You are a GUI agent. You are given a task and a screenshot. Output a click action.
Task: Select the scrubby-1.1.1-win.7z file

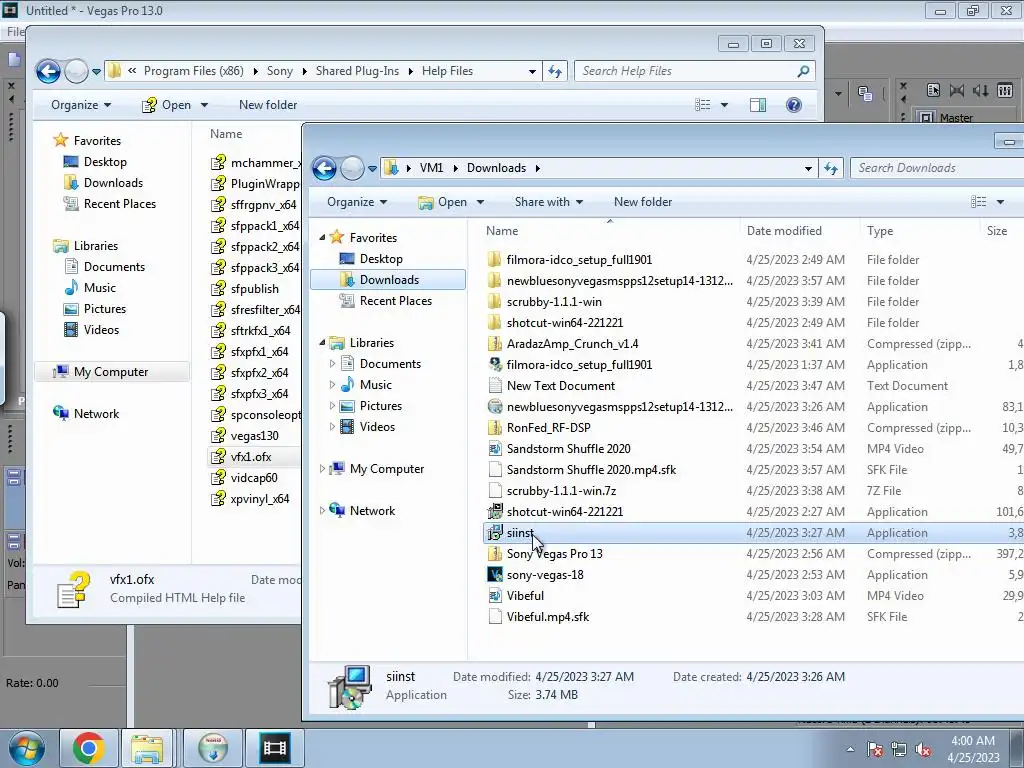tap(561, 490)
